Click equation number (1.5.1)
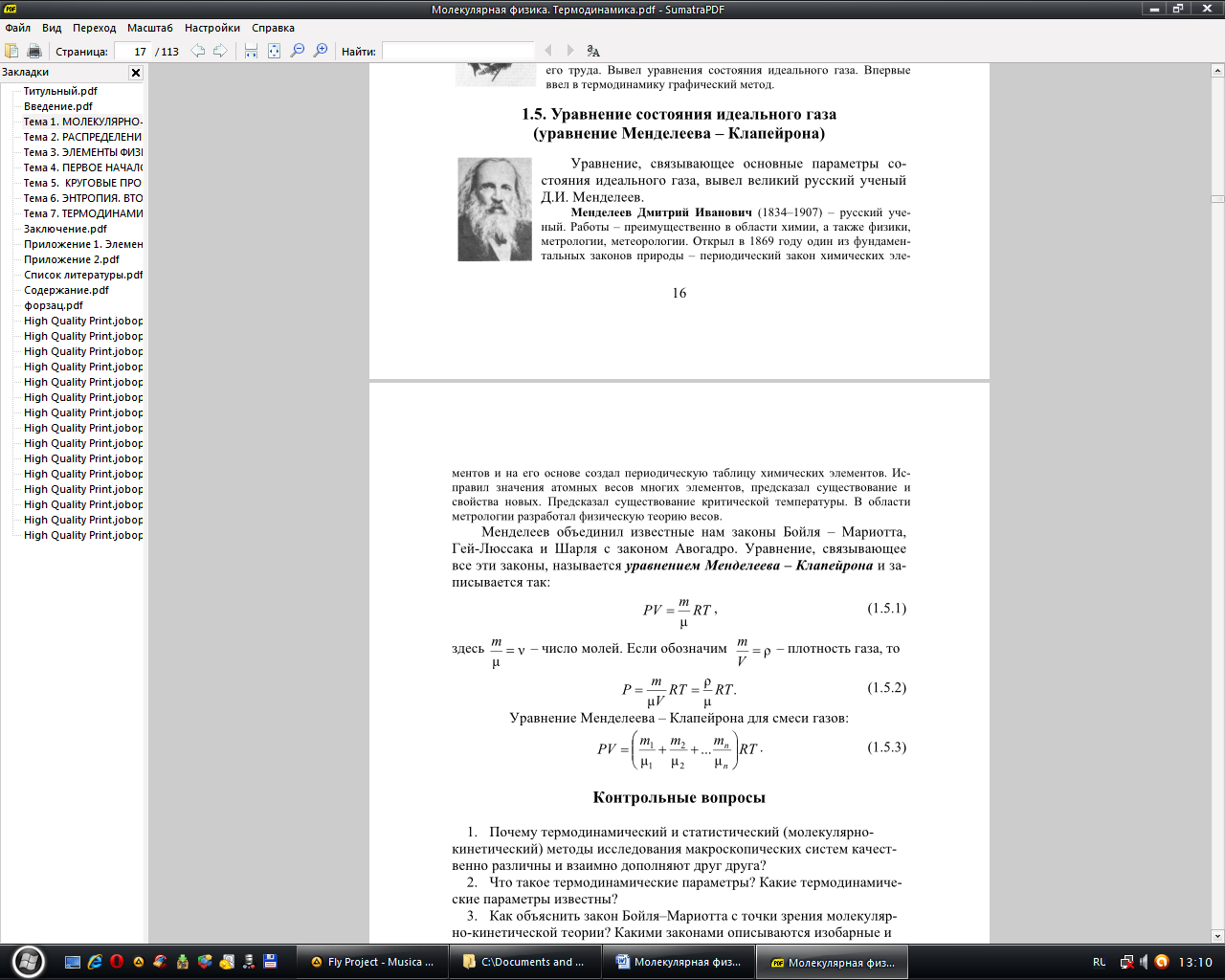Viewport: 1225px width, 980px height. (886, 608)
